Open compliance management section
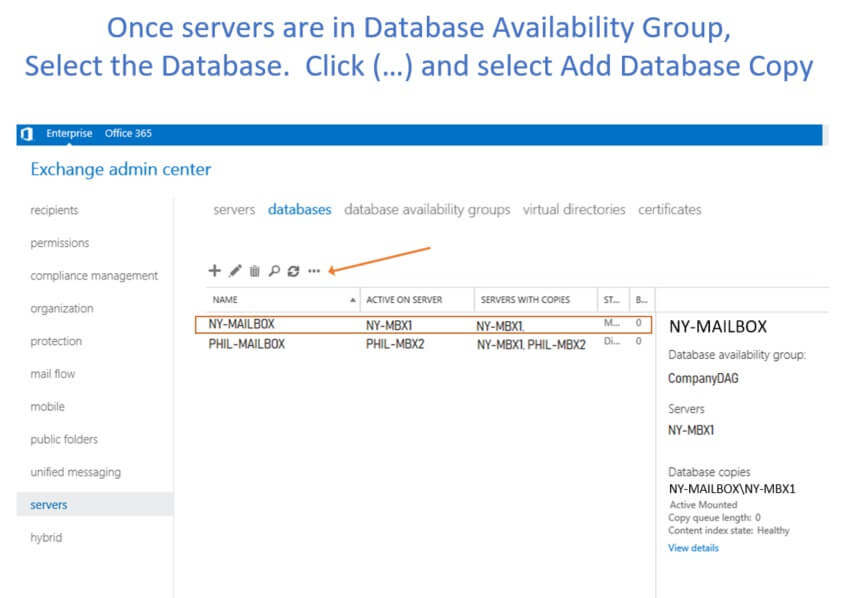The height and width of the screenshot is (598, 842). coord(94,276)
